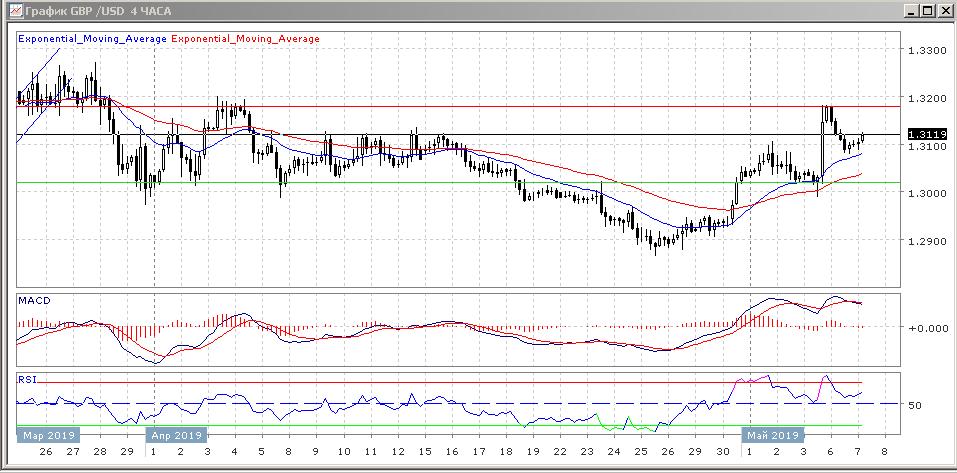
Task: Select the Май 2019 month marker
Action: 771,436
